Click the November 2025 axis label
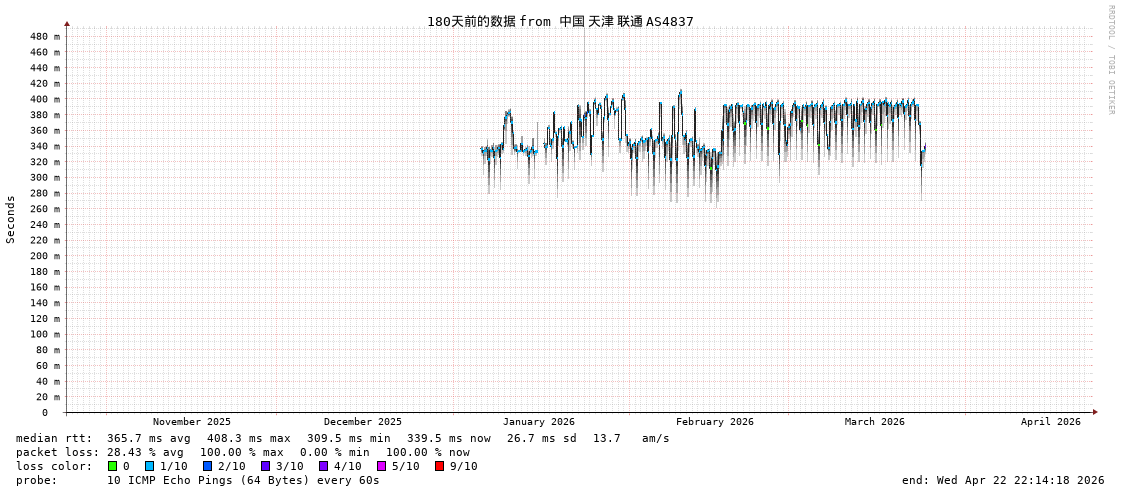 tap(191, 422)
